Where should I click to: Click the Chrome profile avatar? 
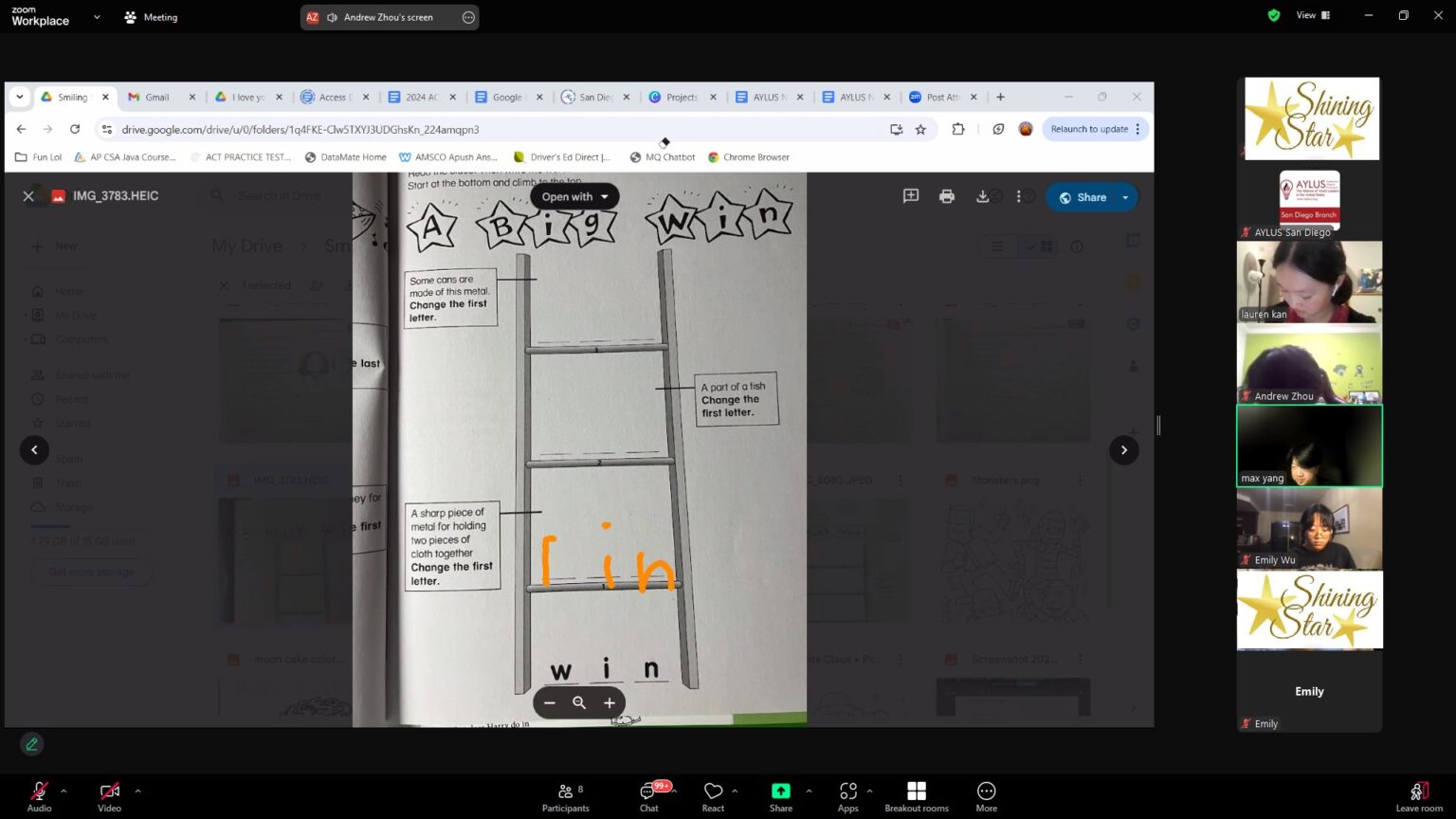pyautogui.click(x=1026, y=129)
